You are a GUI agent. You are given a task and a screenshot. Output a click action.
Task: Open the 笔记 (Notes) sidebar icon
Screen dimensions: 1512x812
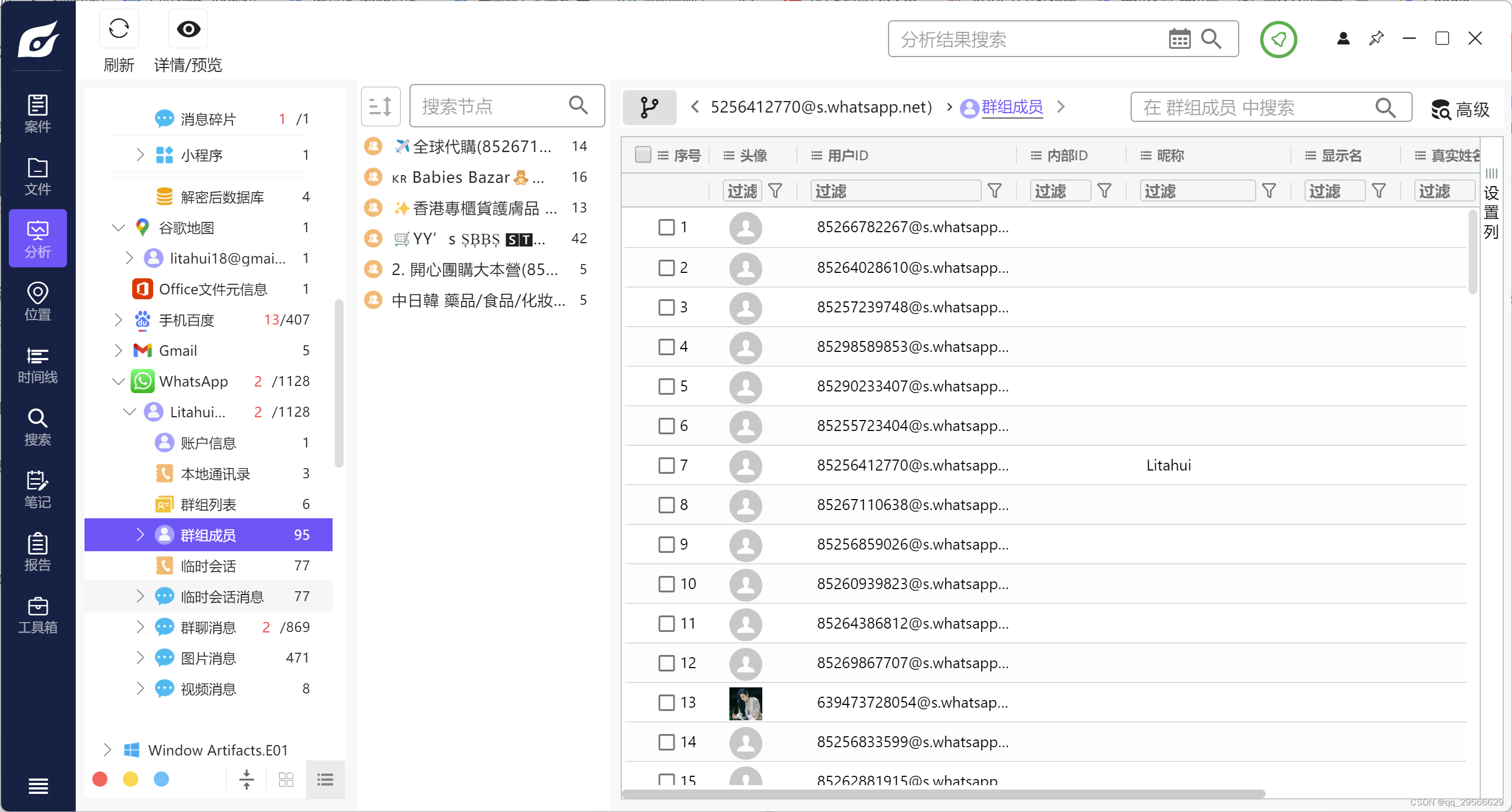pos(37,490)
